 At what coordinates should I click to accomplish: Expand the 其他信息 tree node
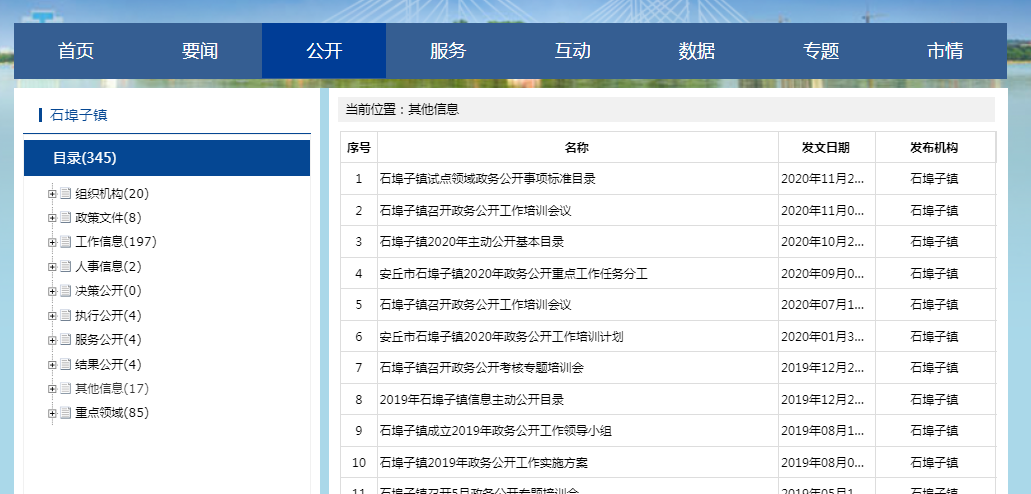(x=52, y=389)
